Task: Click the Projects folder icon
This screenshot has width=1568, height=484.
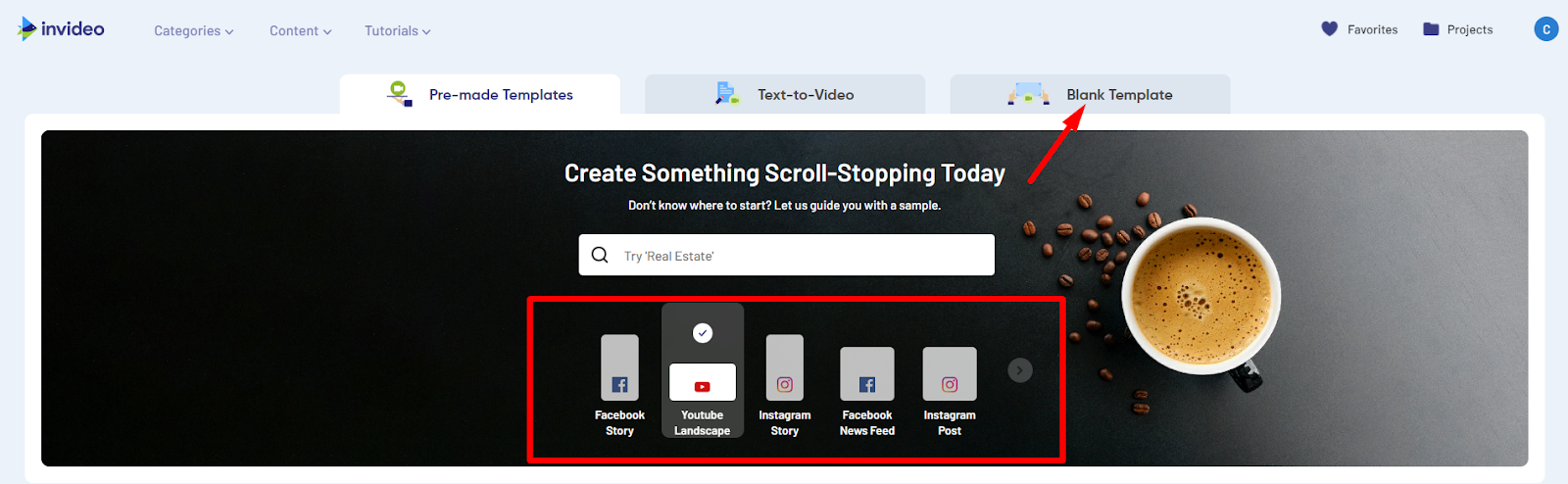Action: [1431, 29]
